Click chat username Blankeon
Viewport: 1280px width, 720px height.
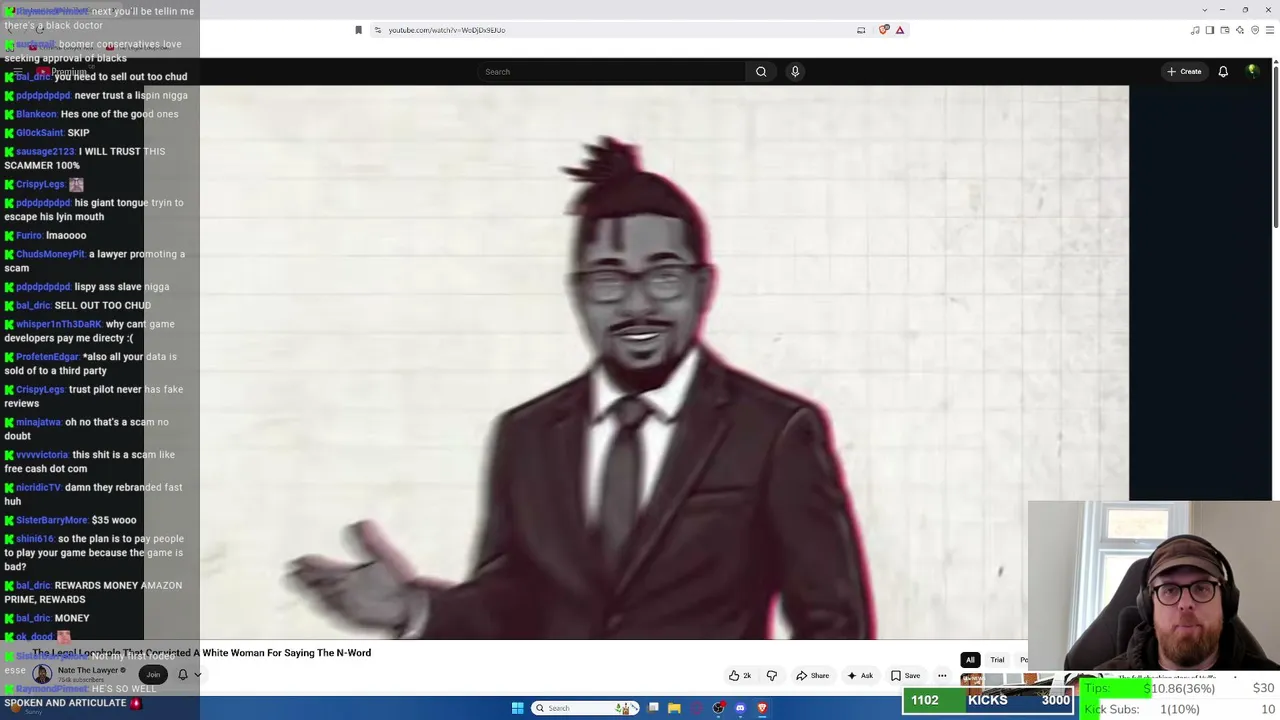36,114
